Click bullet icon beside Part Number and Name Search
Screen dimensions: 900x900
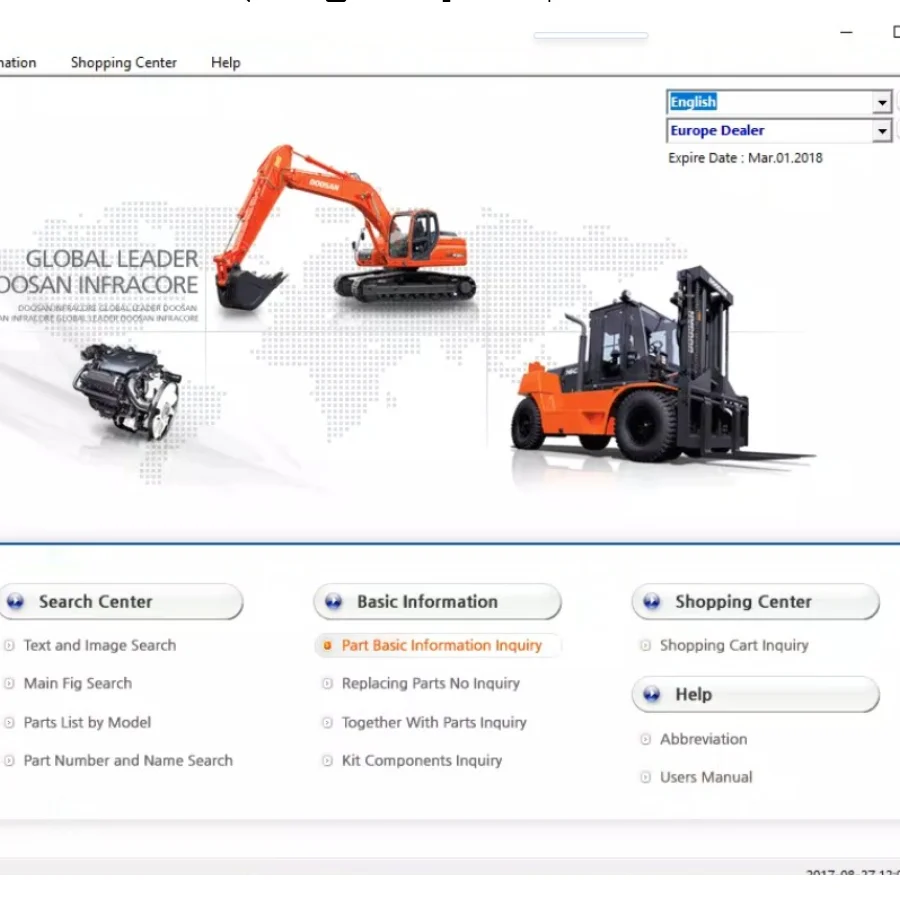9,761
